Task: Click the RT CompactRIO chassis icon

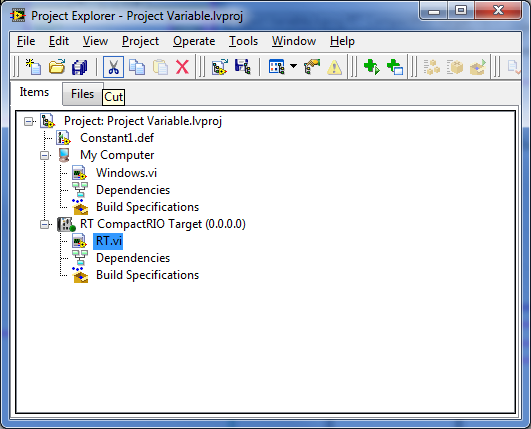Action: (x=66, y=224)
